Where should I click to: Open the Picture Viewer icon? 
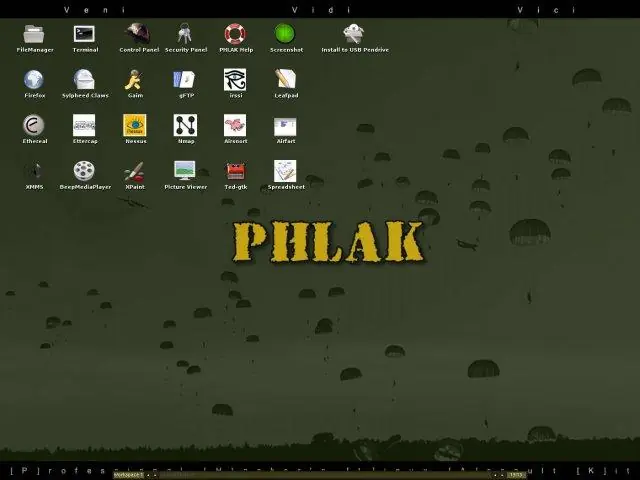click(184, 171)
